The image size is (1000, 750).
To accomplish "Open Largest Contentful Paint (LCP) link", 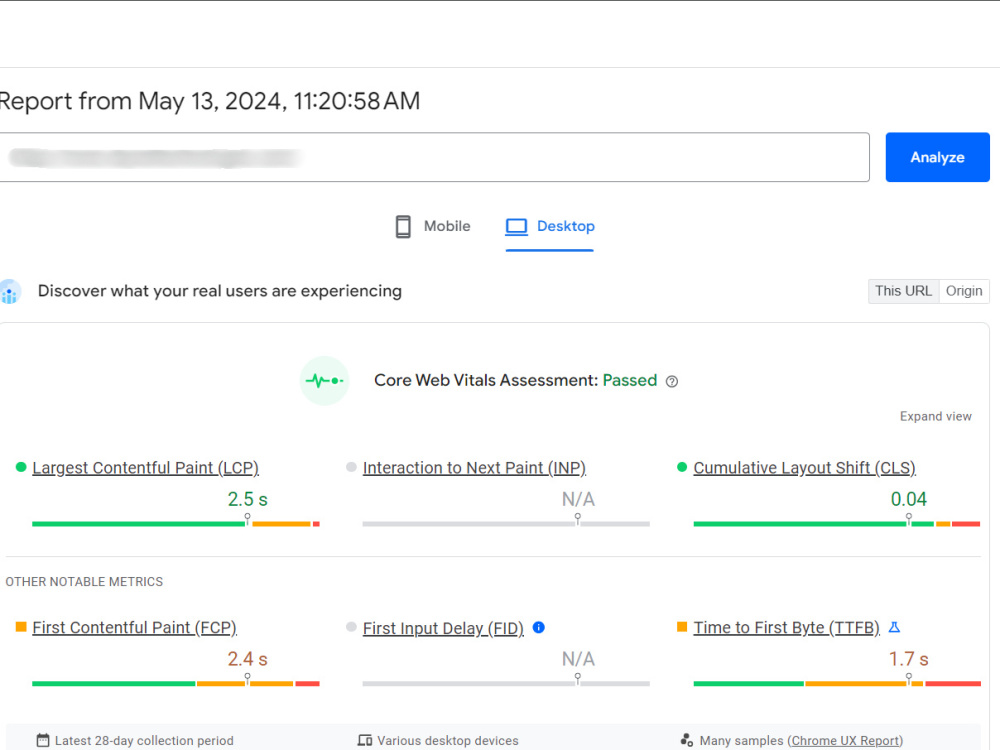I will click(x=145, y=467).
